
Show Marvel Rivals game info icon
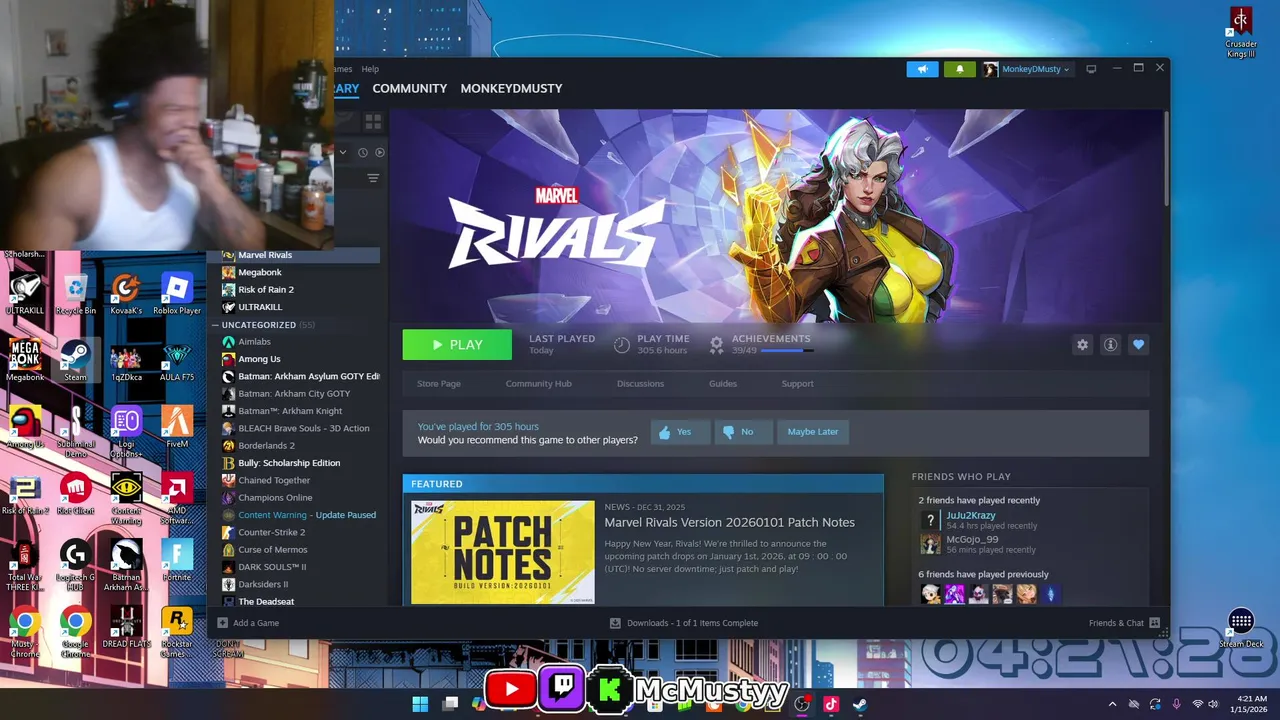[1110, 344]
